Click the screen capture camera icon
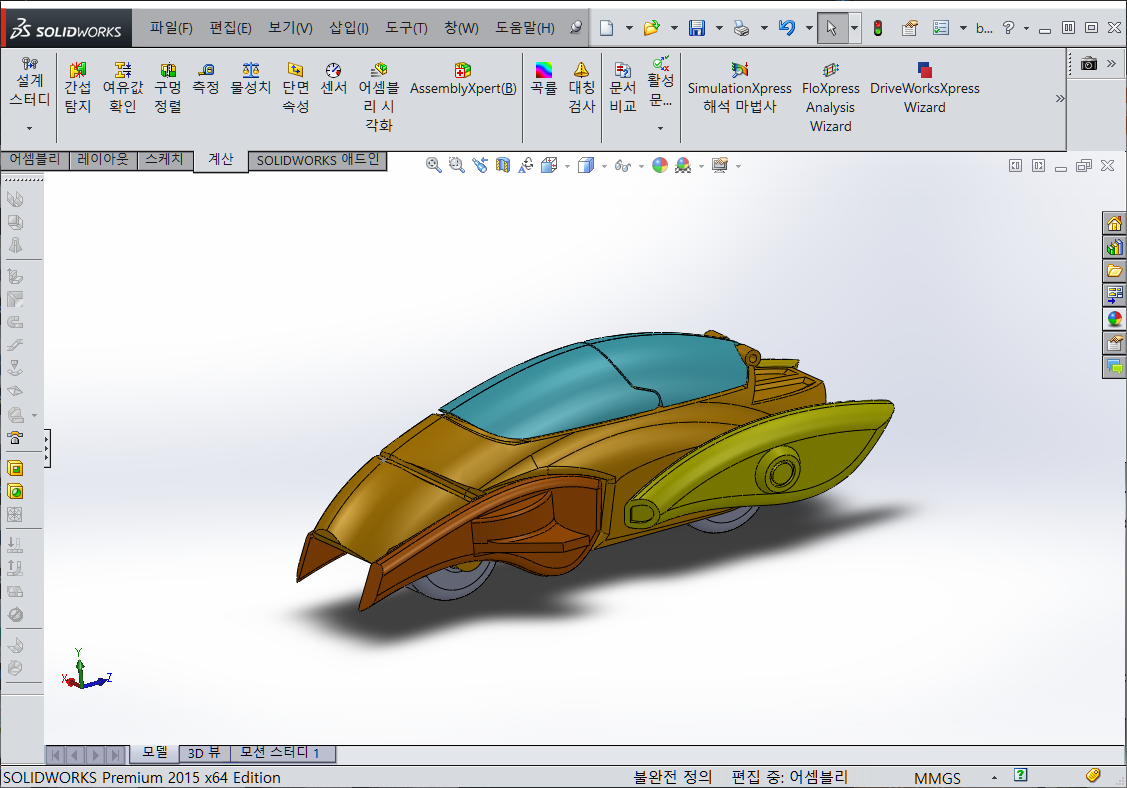 tap(1089, 64)
